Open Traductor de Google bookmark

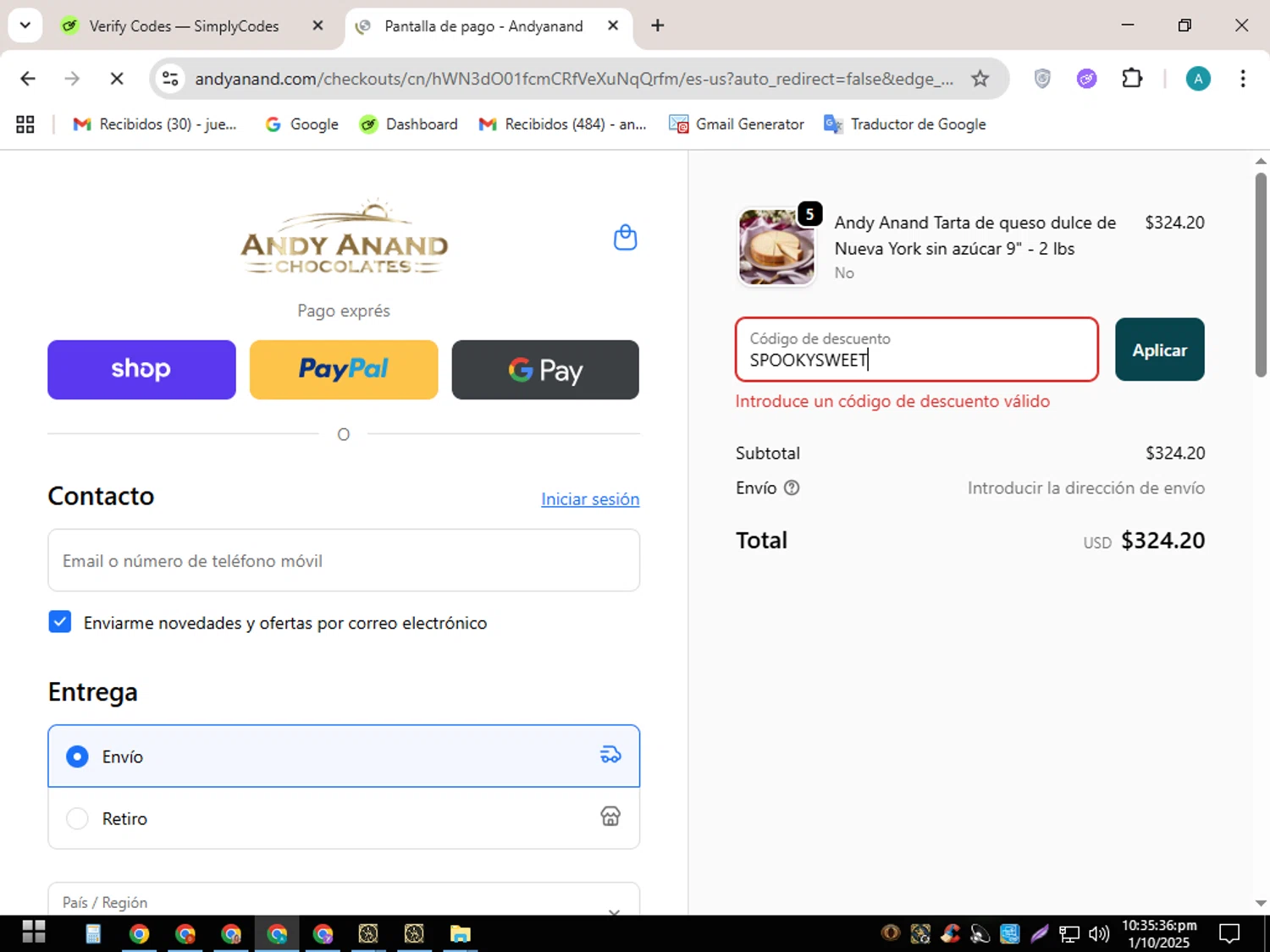pos(905,124)
